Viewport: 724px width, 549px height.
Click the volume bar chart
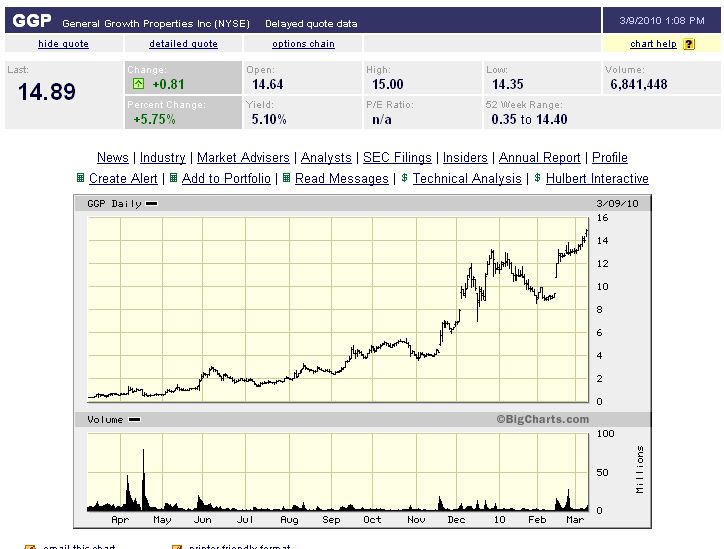coord(338,472)
